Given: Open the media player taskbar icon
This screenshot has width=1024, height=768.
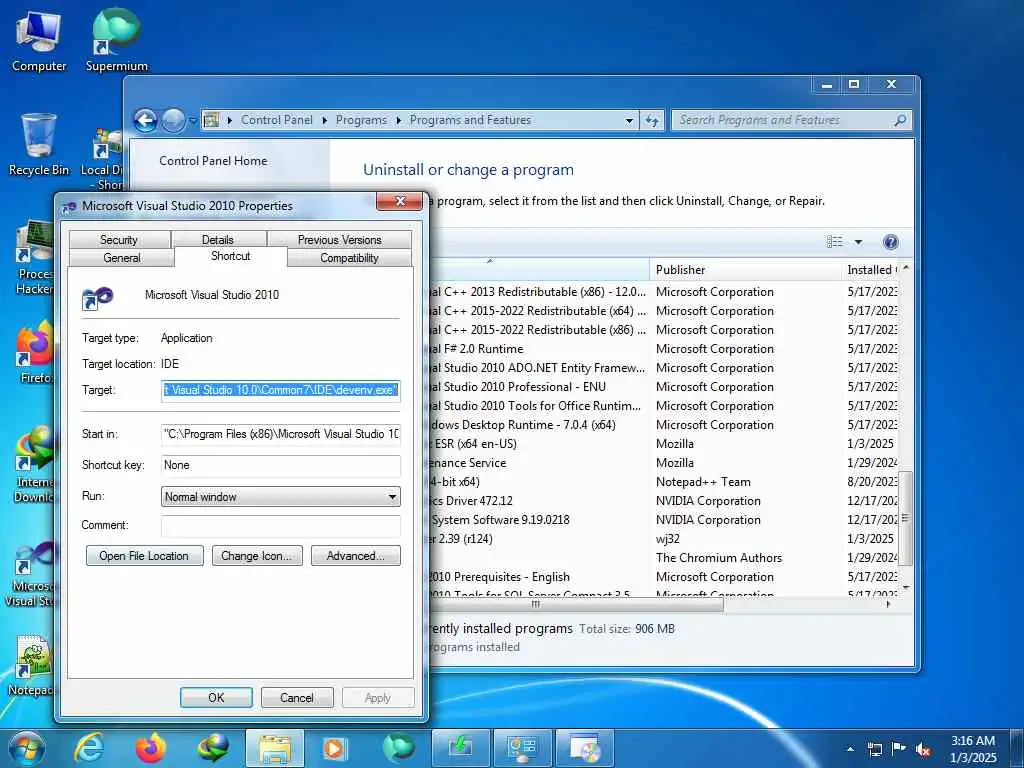Looking at the screenshot, I should pos(335,748).
